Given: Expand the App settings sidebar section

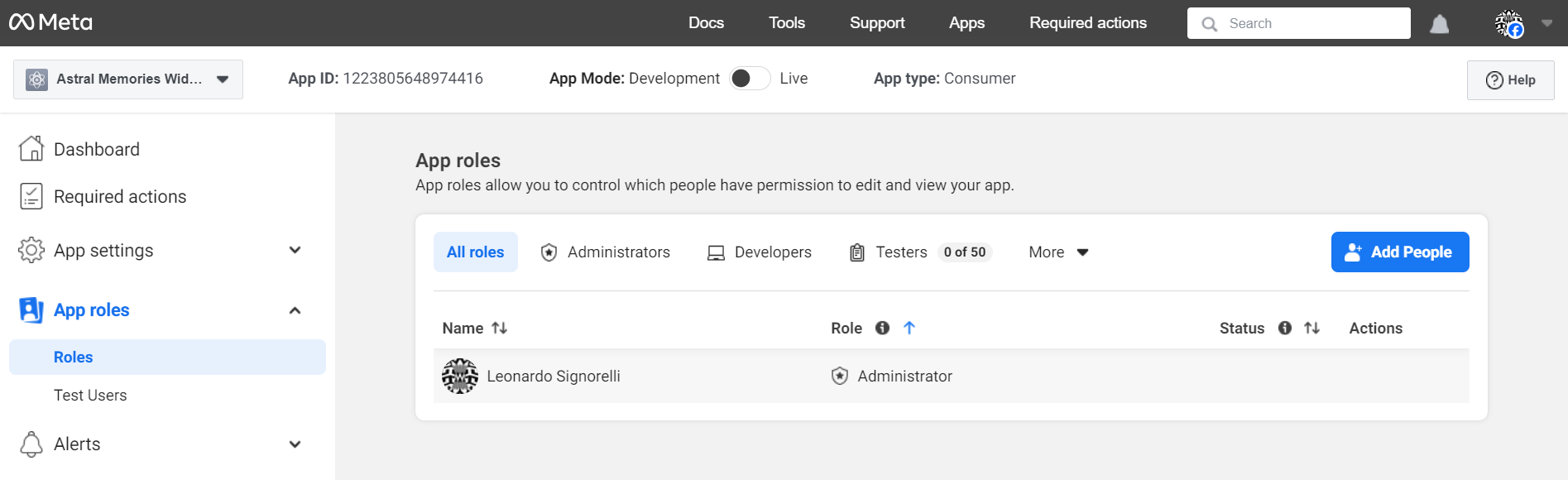Looking at the screenshot, I should tap(295, 250).
